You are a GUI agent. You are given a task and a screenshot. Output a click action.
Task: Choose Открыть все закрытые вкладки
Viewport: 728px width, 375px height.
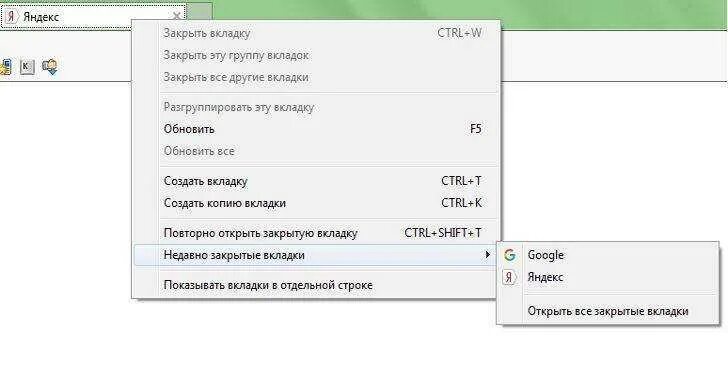point(609,311)
